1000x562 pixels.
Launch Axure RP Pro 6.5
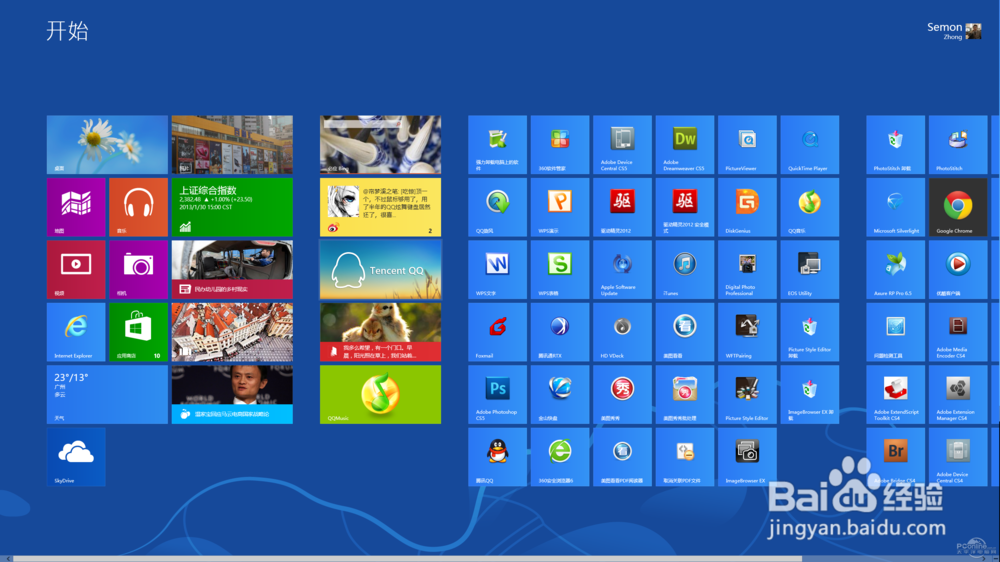(x=895, y=270)
